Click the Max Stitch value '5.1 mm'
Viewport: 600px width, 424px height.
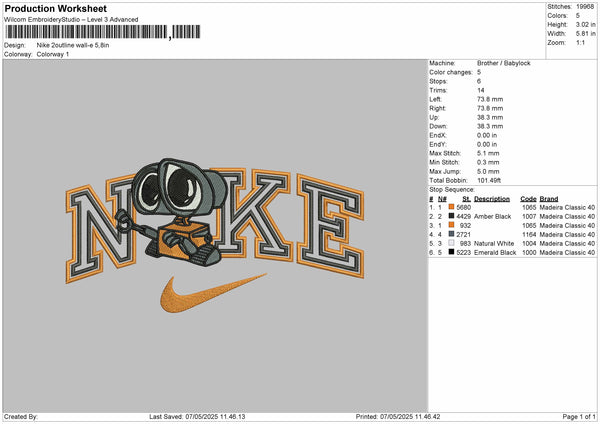point(488,153)
